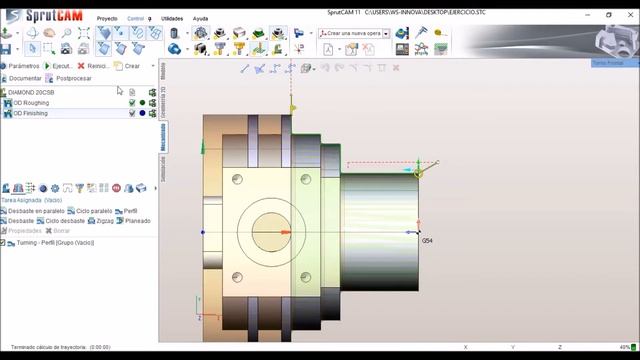Open the Crear una nueva opera dropdown arrow

(x=386, y=33)
